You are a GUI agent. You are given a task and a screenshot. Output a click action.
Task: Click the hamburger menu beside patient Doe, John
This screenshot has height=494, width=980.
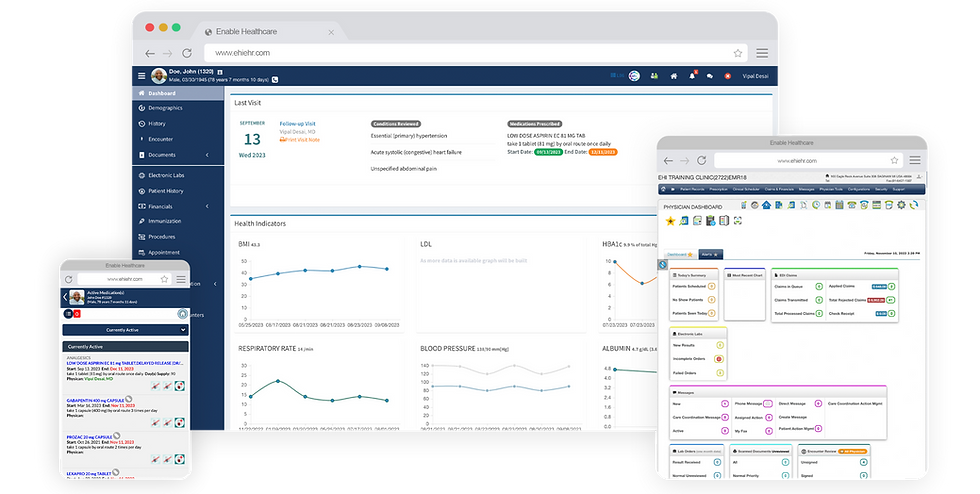pyautogui.click(x=141, y=76)
